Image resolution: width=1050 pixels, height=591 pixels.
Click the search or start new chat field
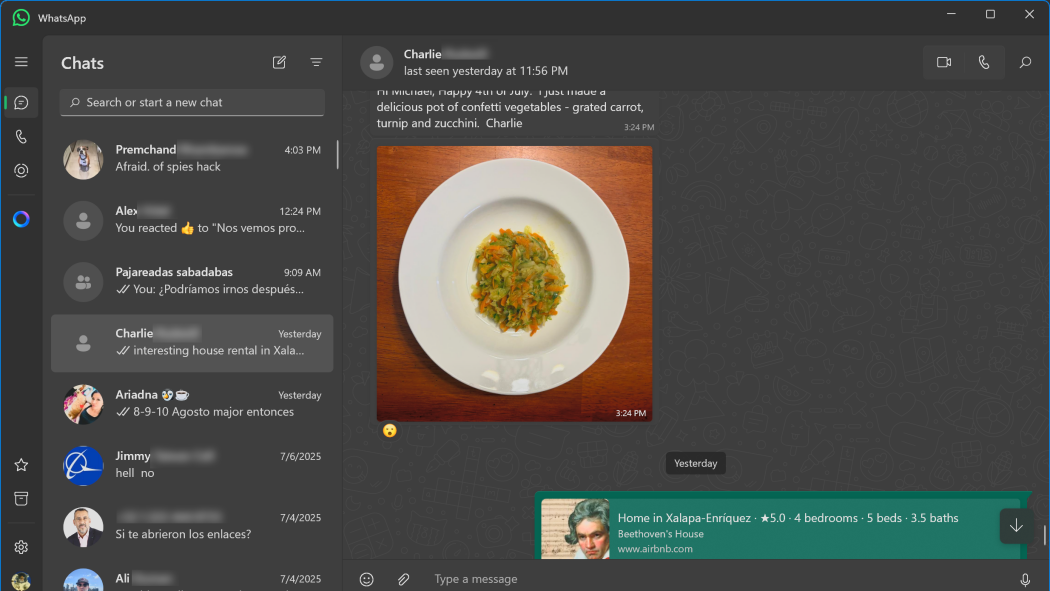tap(192, 103)
